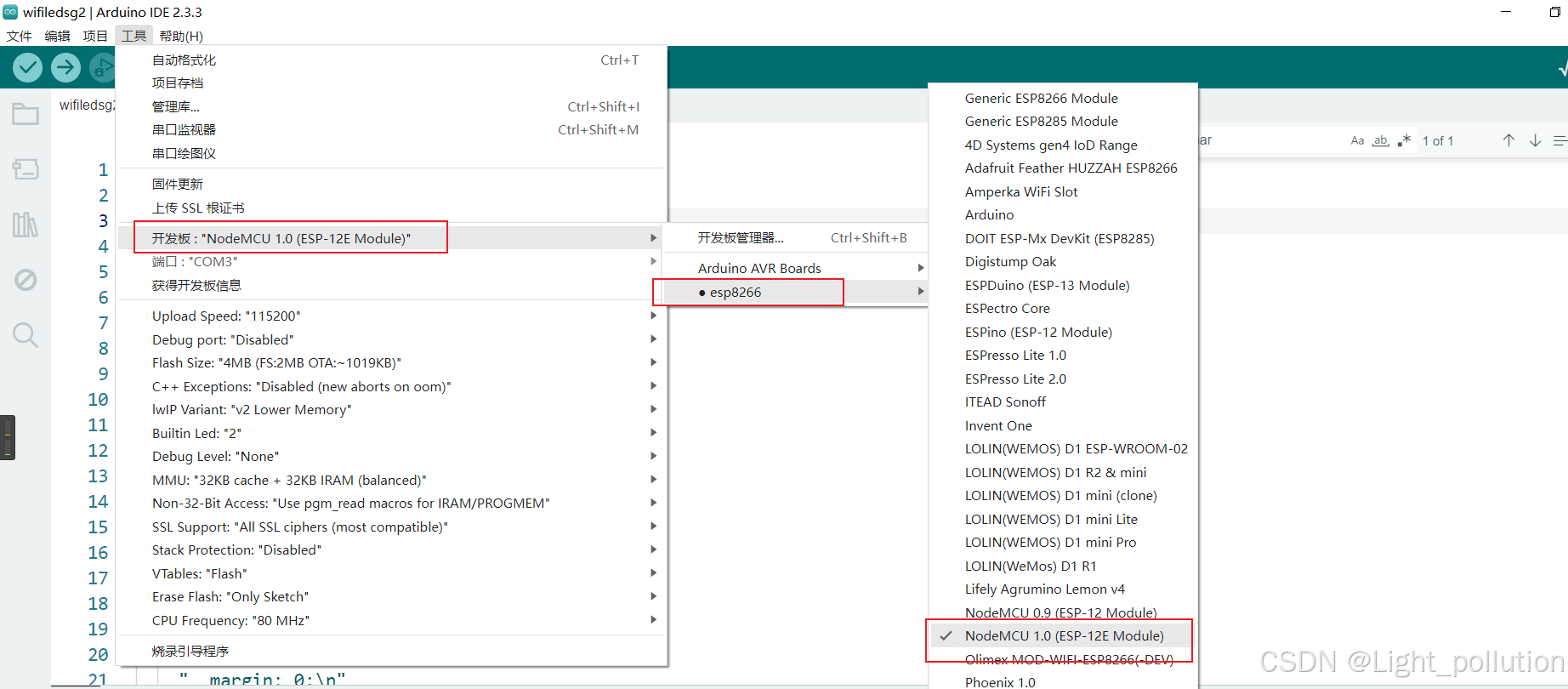The width and height of the screenshot is (1568, 689).
Task: Open the Library Manager sidebar icon
Action: (x=26, y=225)
